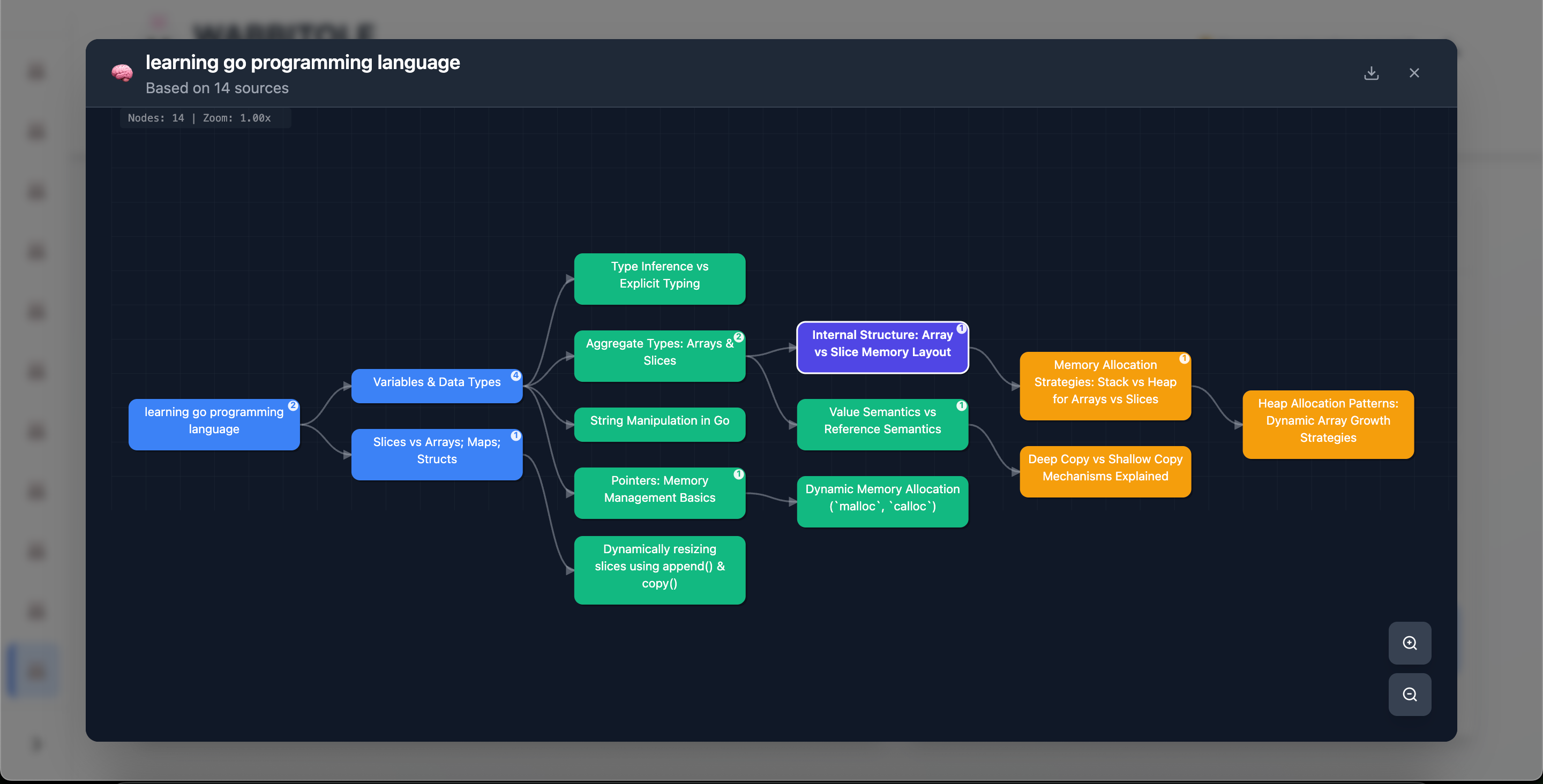The image size is (1543, 784).
Task: Click the Nodes and Zoom status label
Action: pos(200,118)
